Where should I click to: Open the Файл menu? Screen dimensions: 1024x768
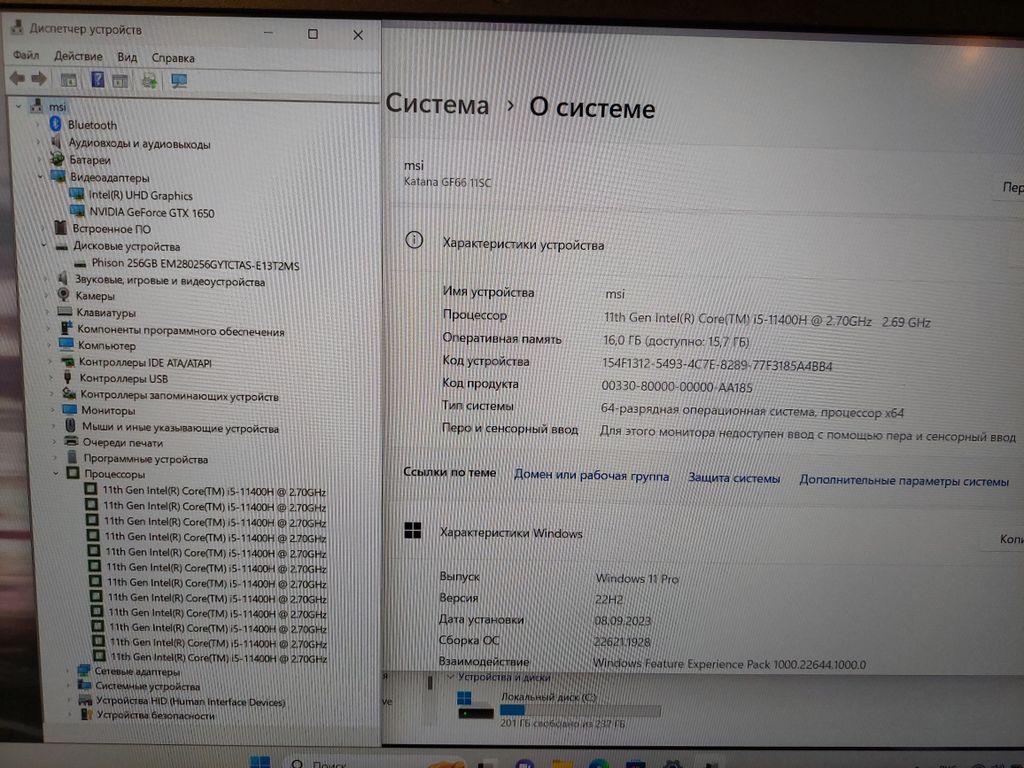click(x=26, y=57)
